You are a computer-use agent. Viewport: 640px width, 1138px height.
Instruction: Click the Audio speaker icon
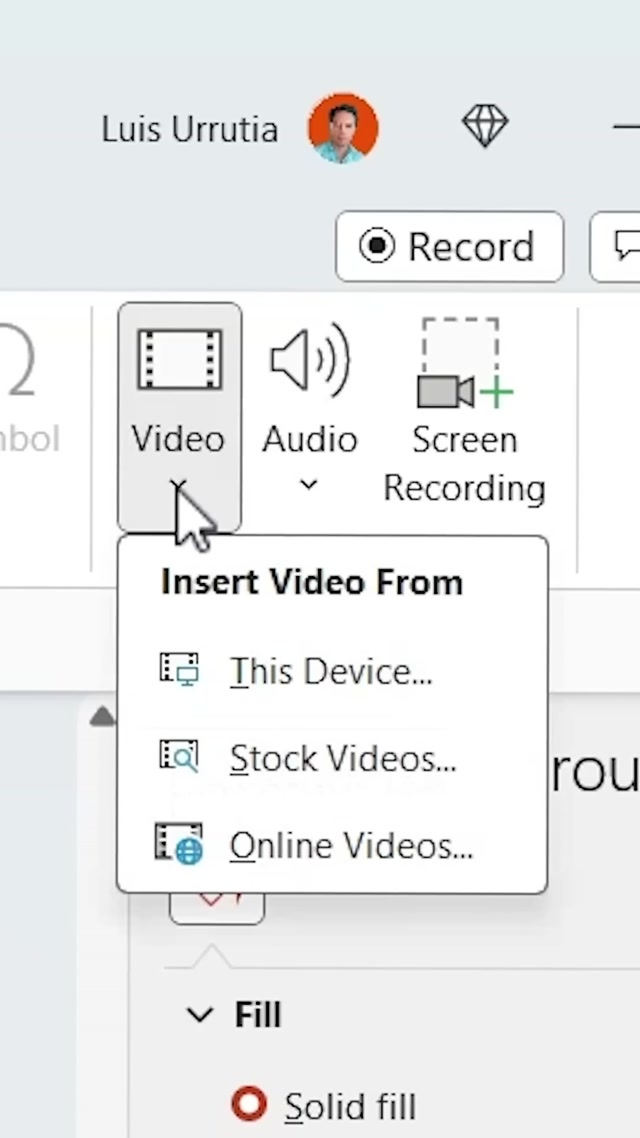[309, 359]
